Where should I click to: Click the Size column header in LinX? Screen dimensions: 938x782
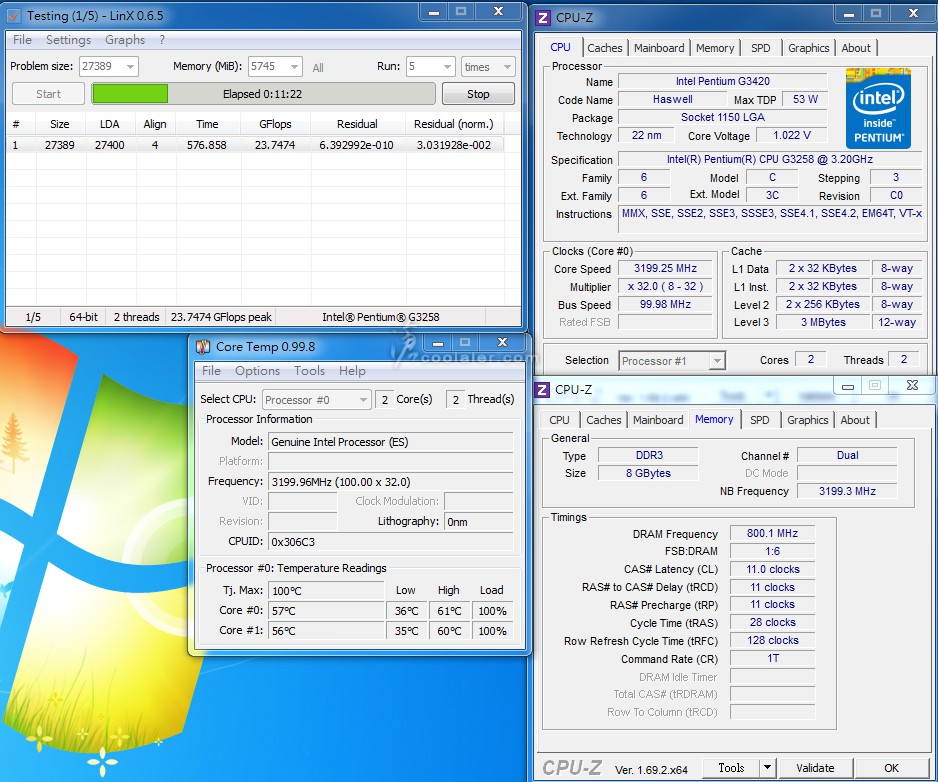tap(60, 124)
